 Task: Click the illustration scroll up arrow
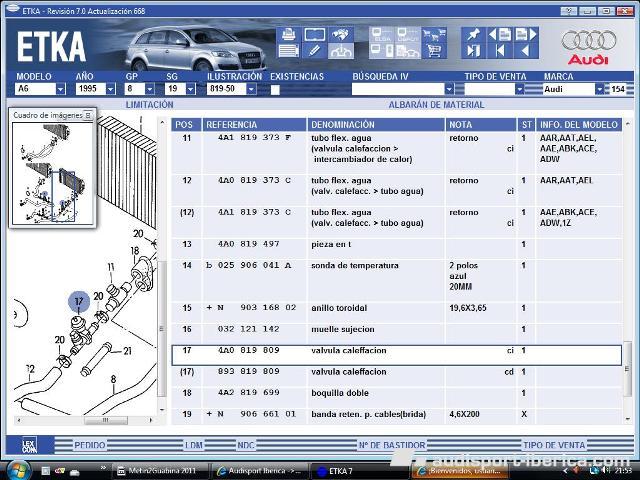[162, 122]
